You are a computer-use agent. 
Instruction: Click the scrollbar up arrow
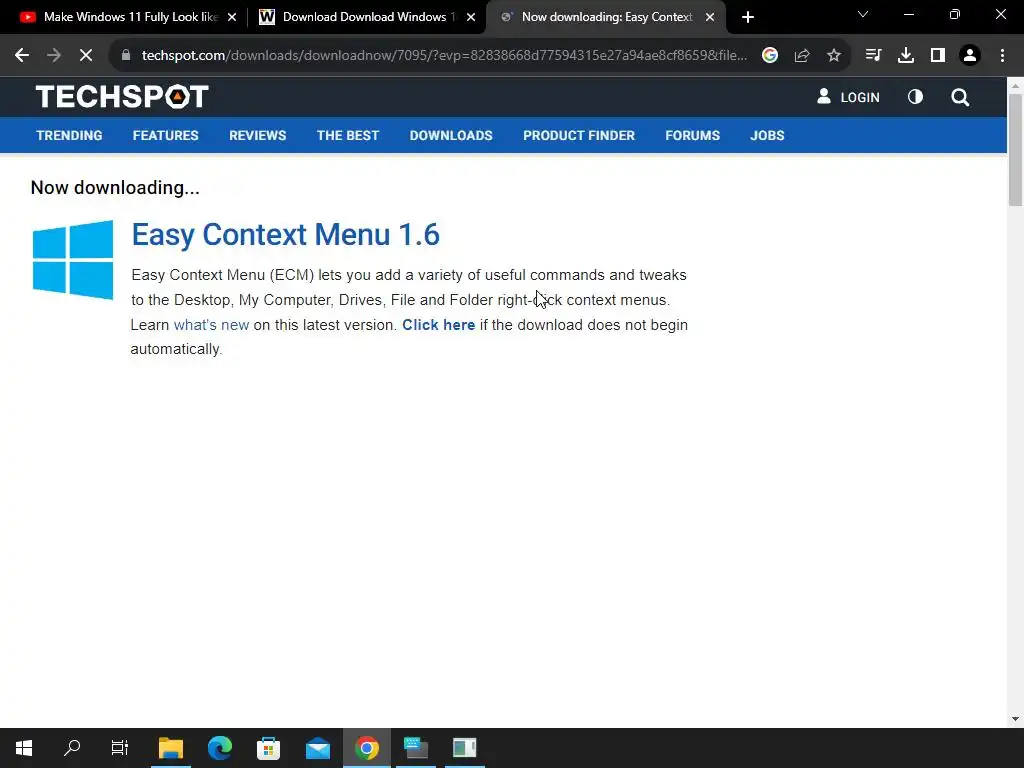click(x=1015, y=85)
